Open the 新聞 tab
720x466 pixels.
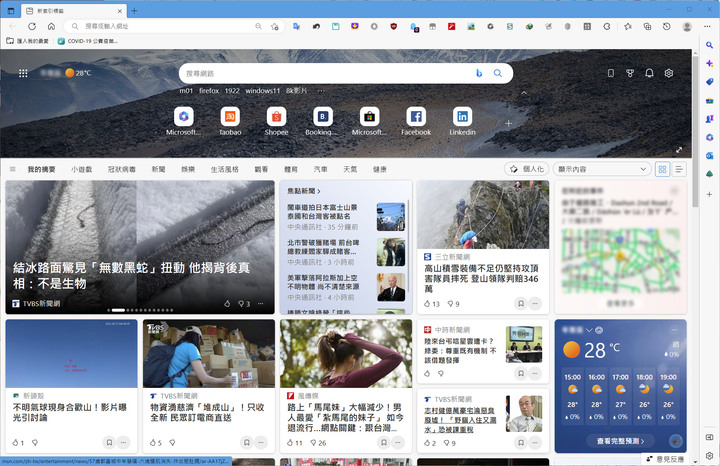tap(158, 169)
